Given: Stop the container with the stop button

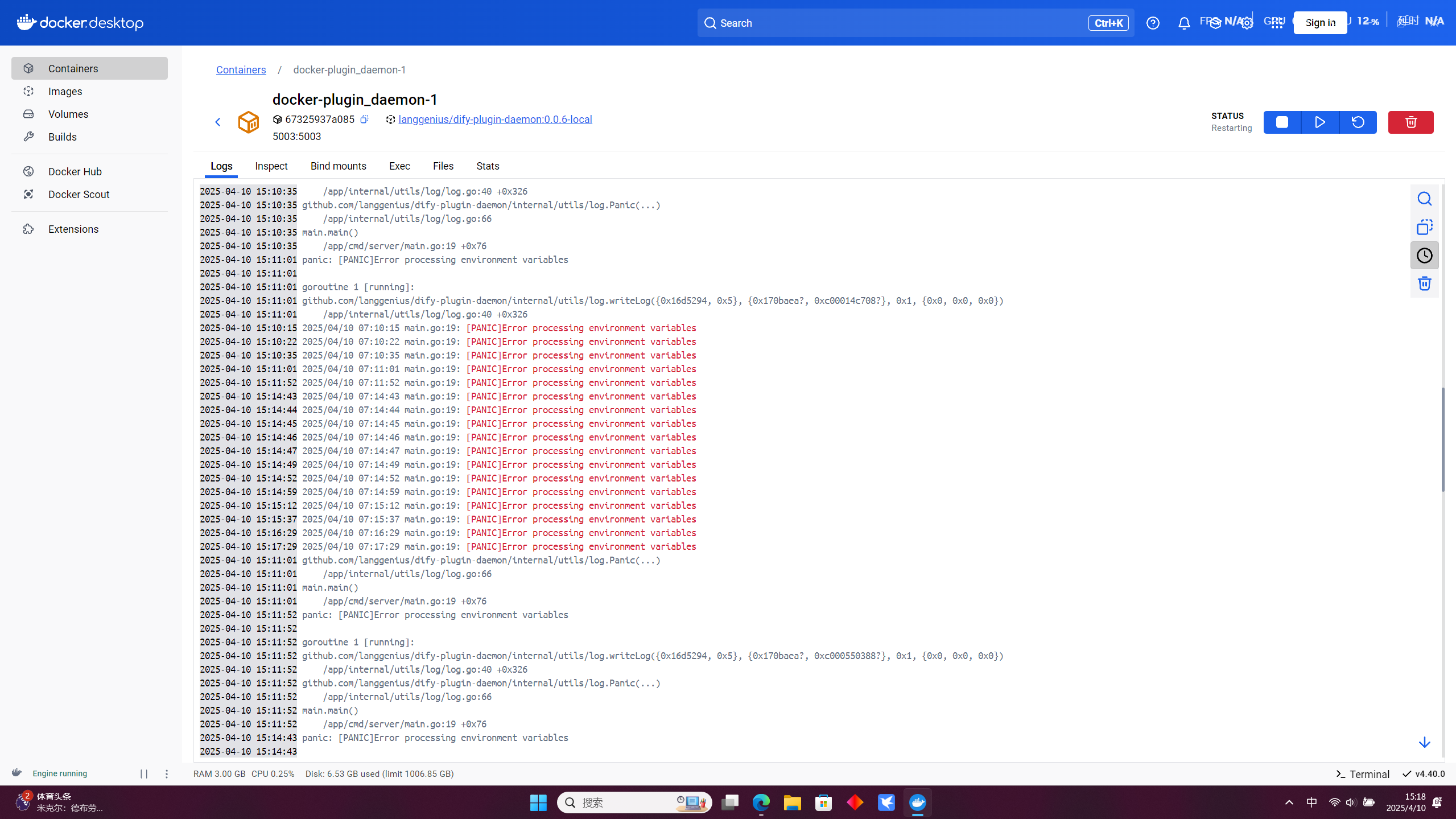Looking at the screenshot, I should click(x=1282, y=122).
